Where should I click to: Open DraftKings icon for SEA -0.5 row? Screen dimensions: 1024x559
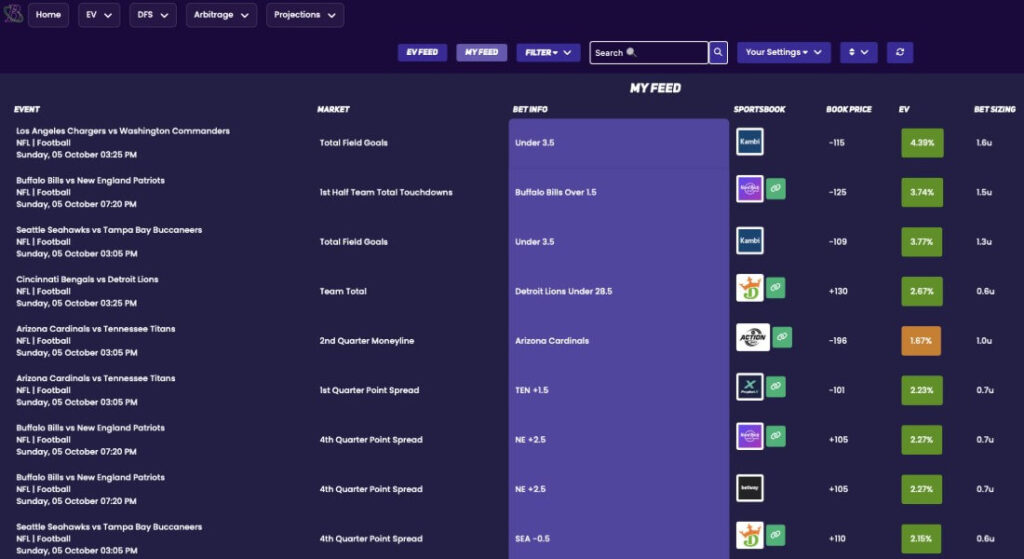point(750,535)
